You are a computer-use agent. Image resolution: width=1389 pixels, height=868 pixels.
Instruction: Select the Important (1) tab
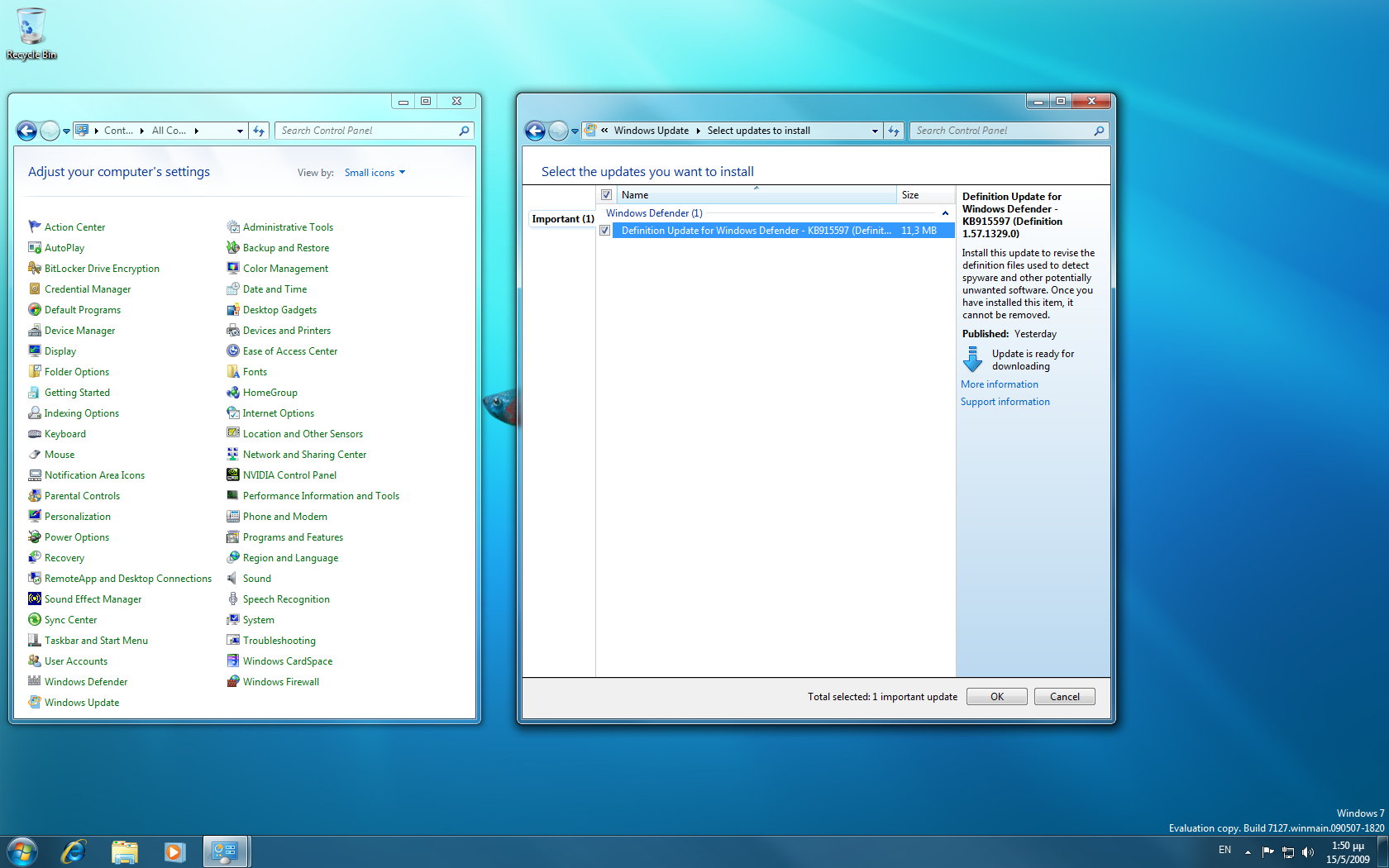click(562, 219)
